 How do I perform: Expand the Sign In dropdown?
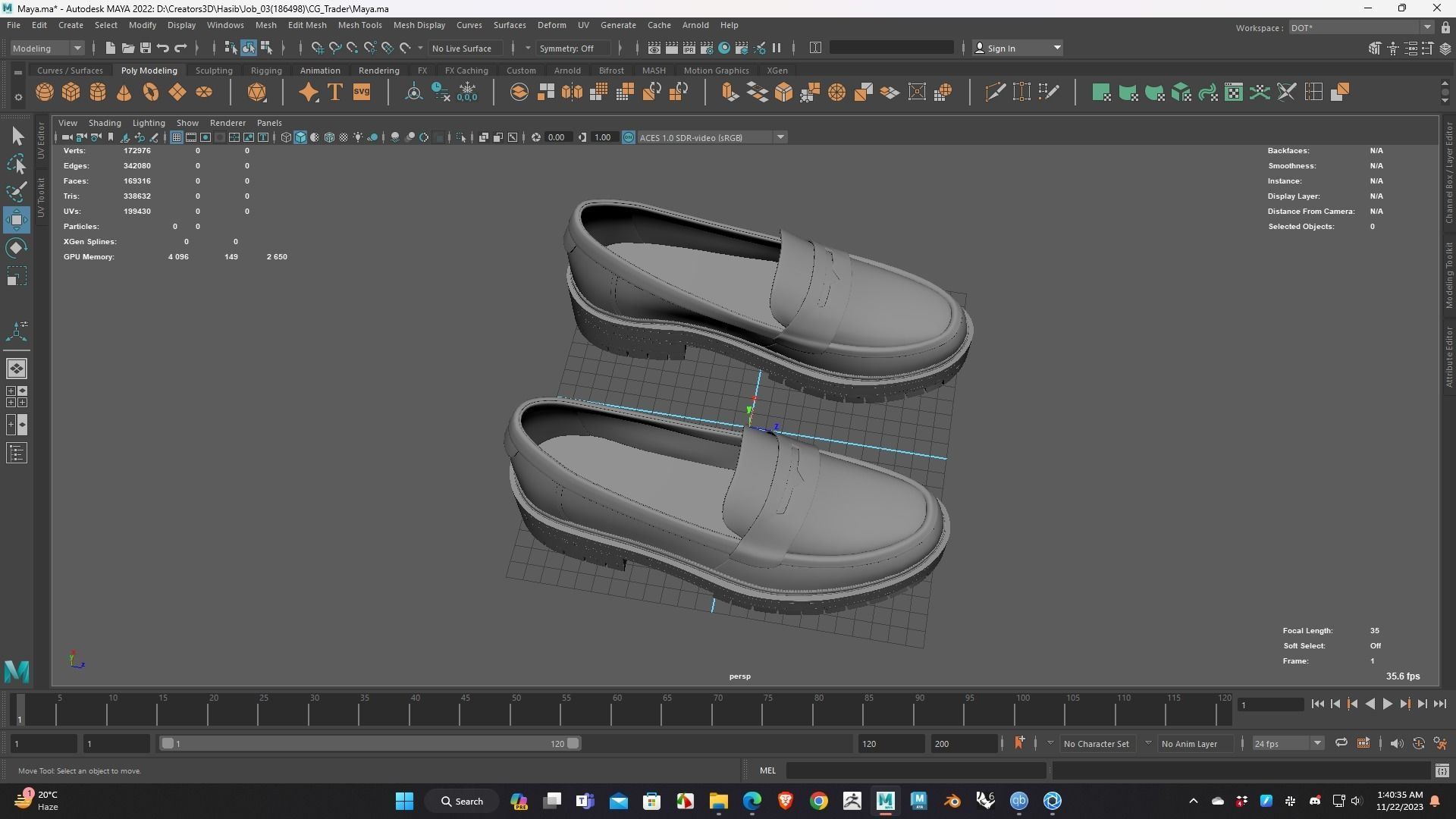click(x=1017, y=48)
